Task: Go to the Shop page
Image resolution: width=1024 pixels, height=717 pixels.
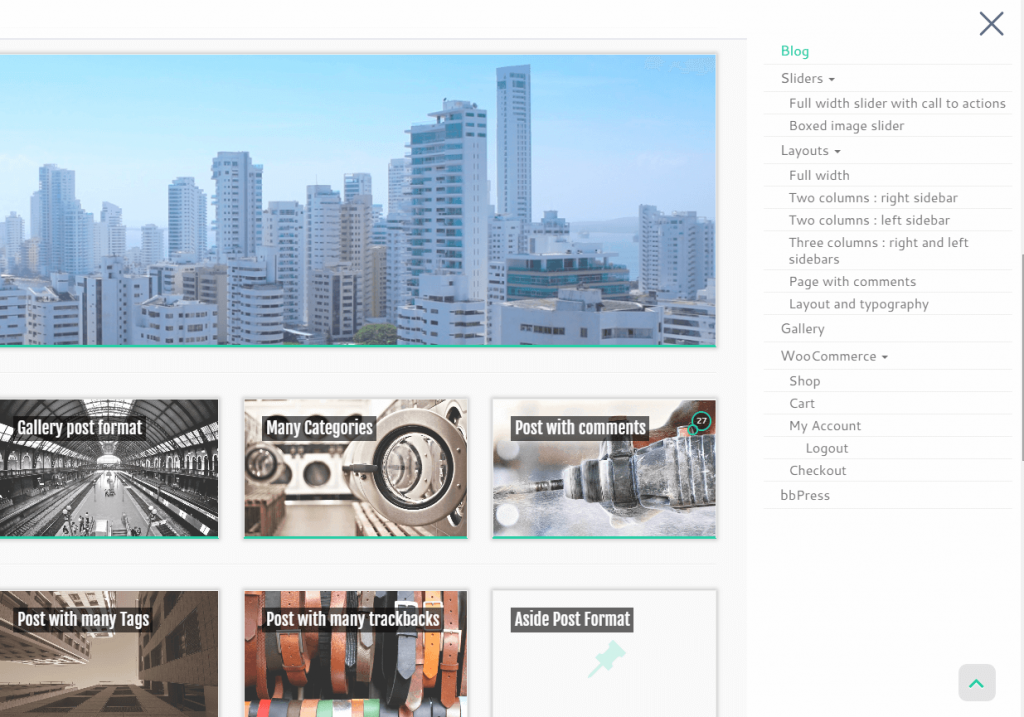Action: coord(805,381)
